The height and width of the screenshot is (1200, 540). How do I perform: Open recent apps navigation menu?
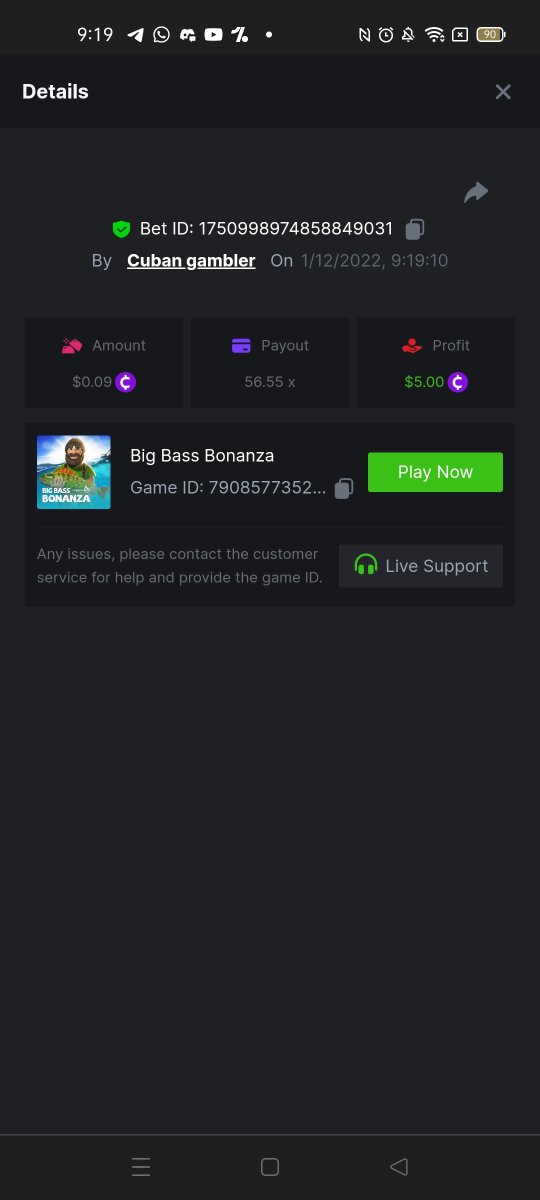pos(141,1166)
